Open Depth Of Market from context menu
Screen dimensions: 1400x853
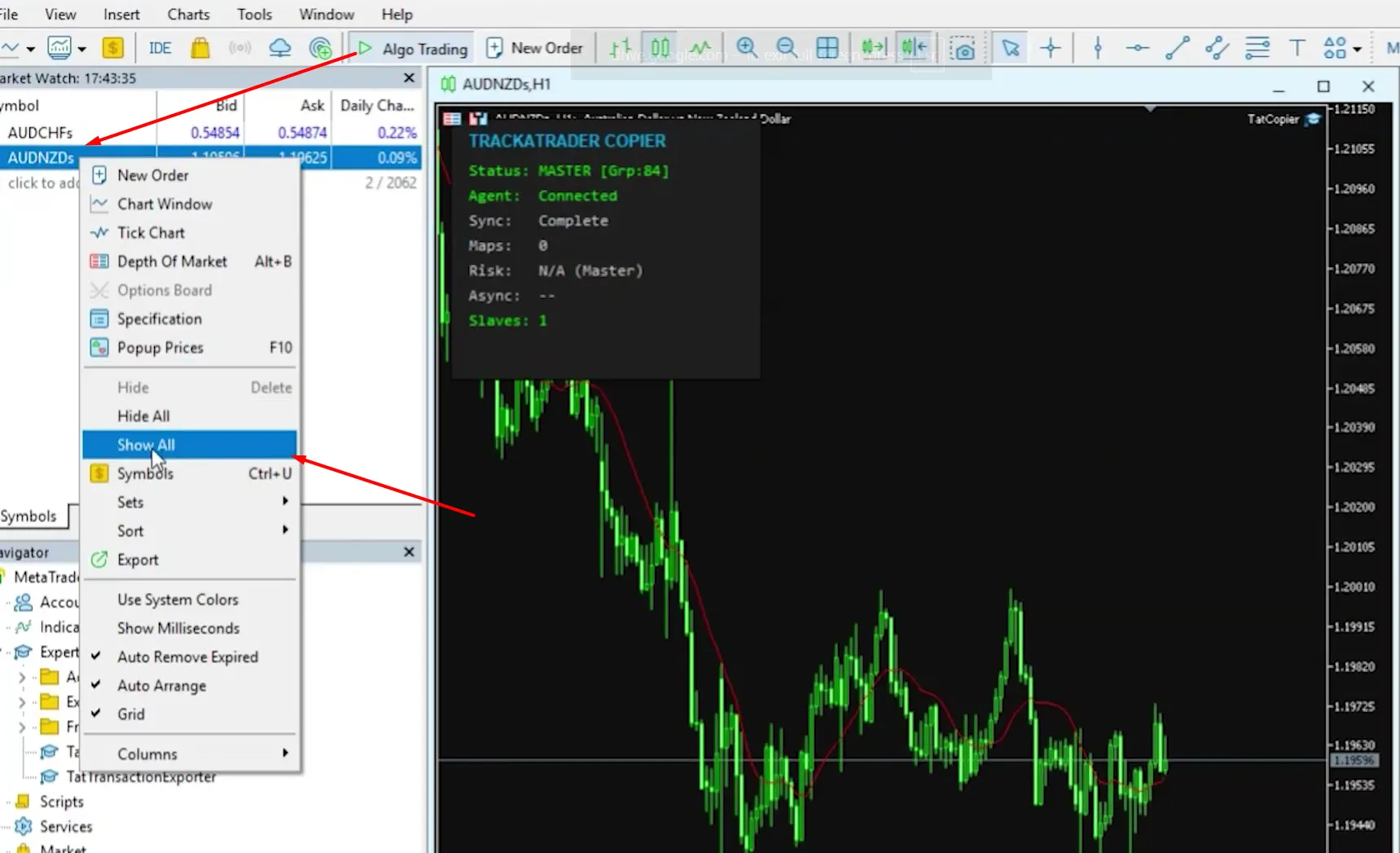coord(189,262)
